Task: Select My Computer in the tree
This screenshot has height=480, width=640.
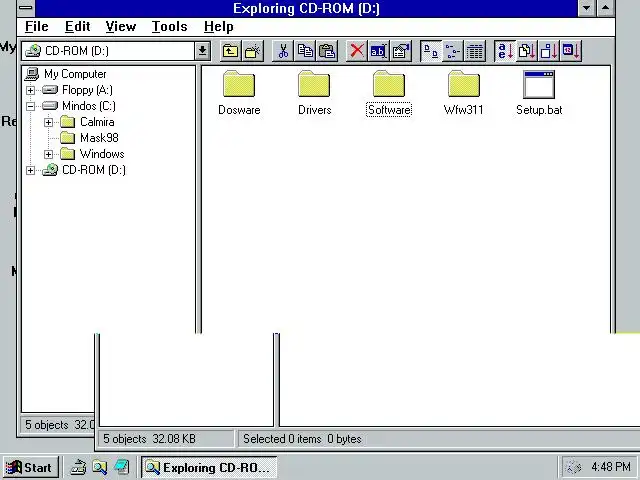Action: tap(75, 74)
